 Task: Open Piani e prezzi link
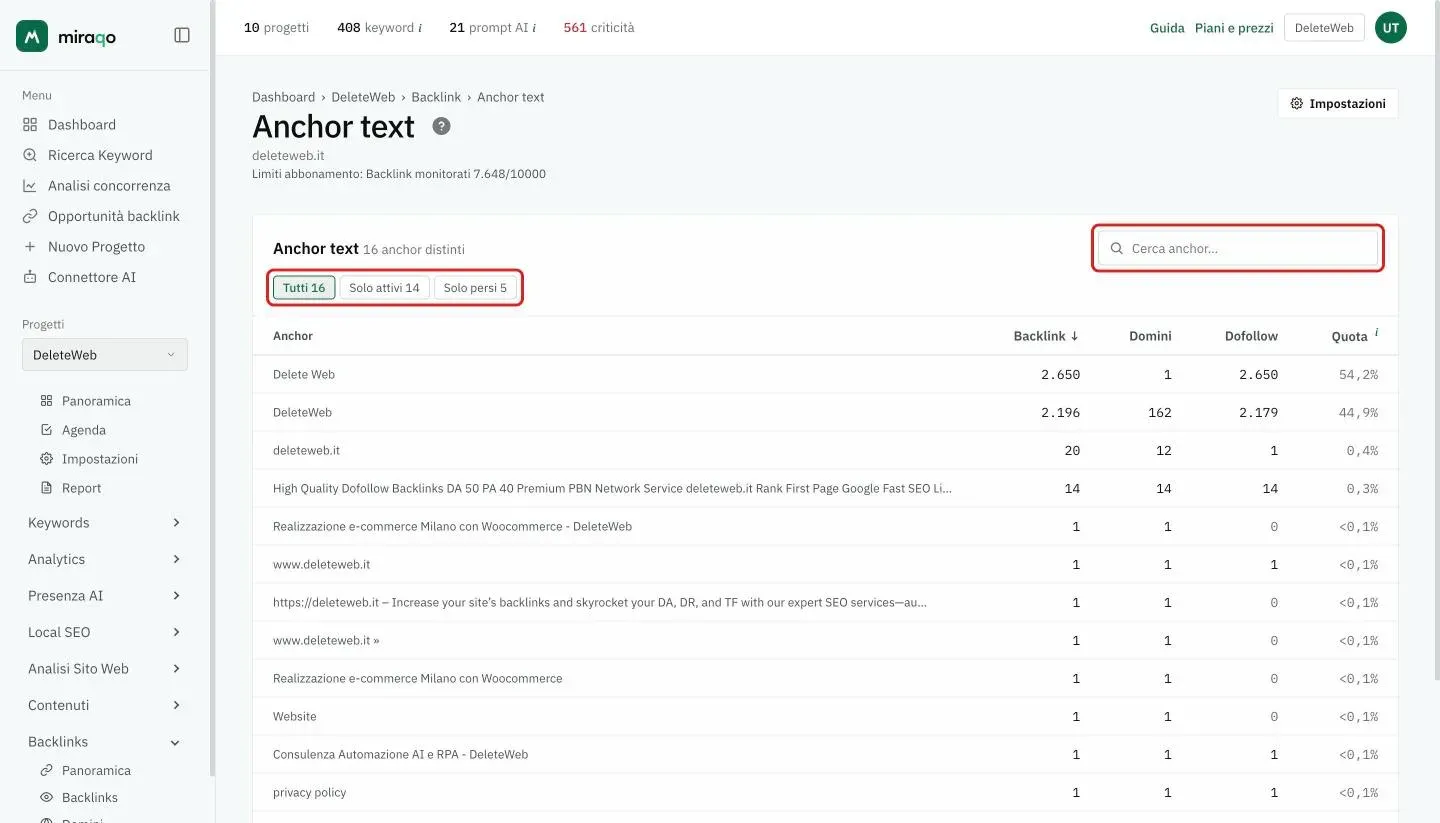[1234, 28]
